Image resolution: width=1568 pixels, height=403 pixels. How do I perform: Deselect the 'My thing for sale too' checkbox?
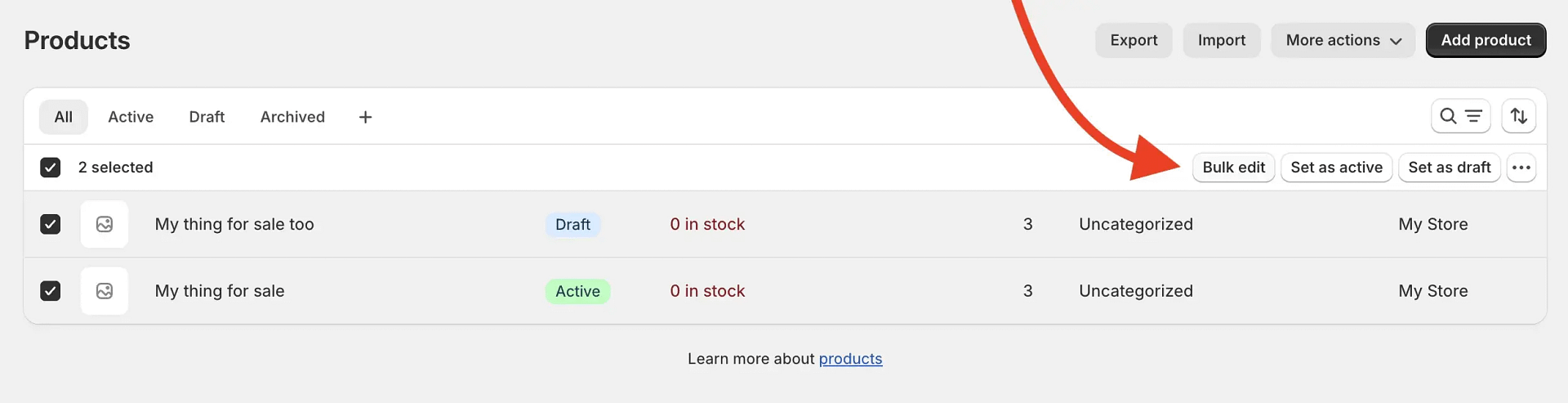click(x=51, y=224)
